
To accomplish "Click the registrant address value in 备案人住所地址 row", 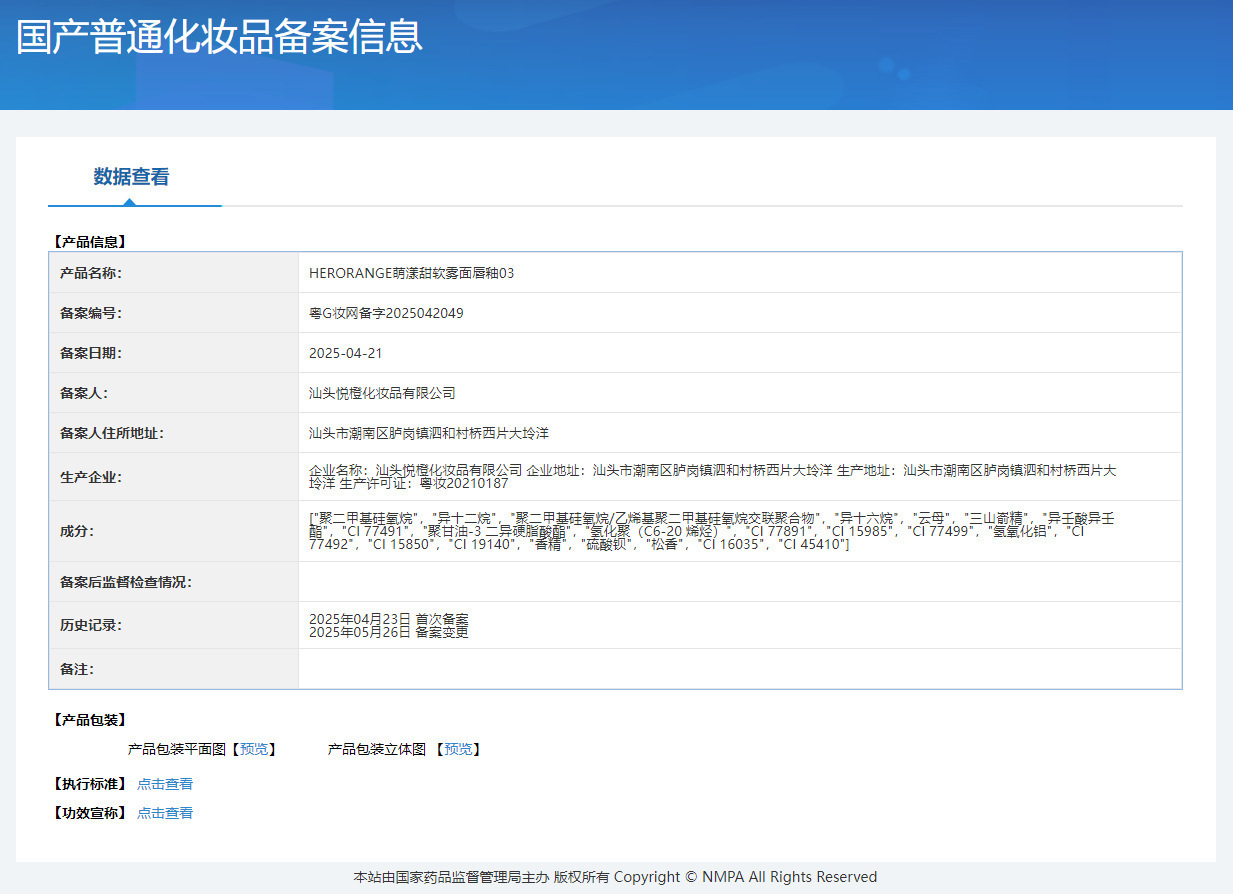I will click(x=429, y=433).
